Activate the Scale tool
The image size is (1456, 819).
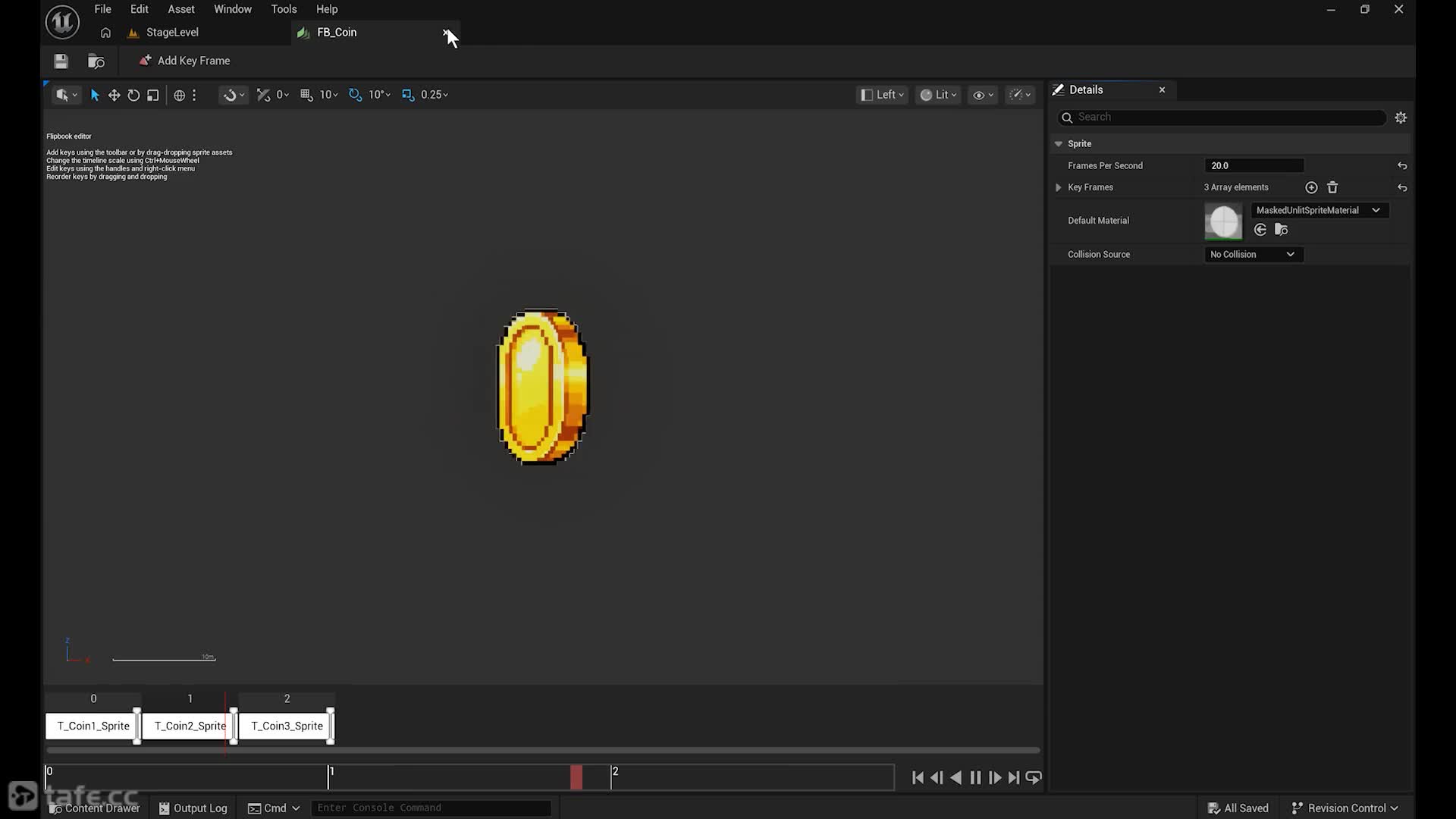[x=153, y=95]
